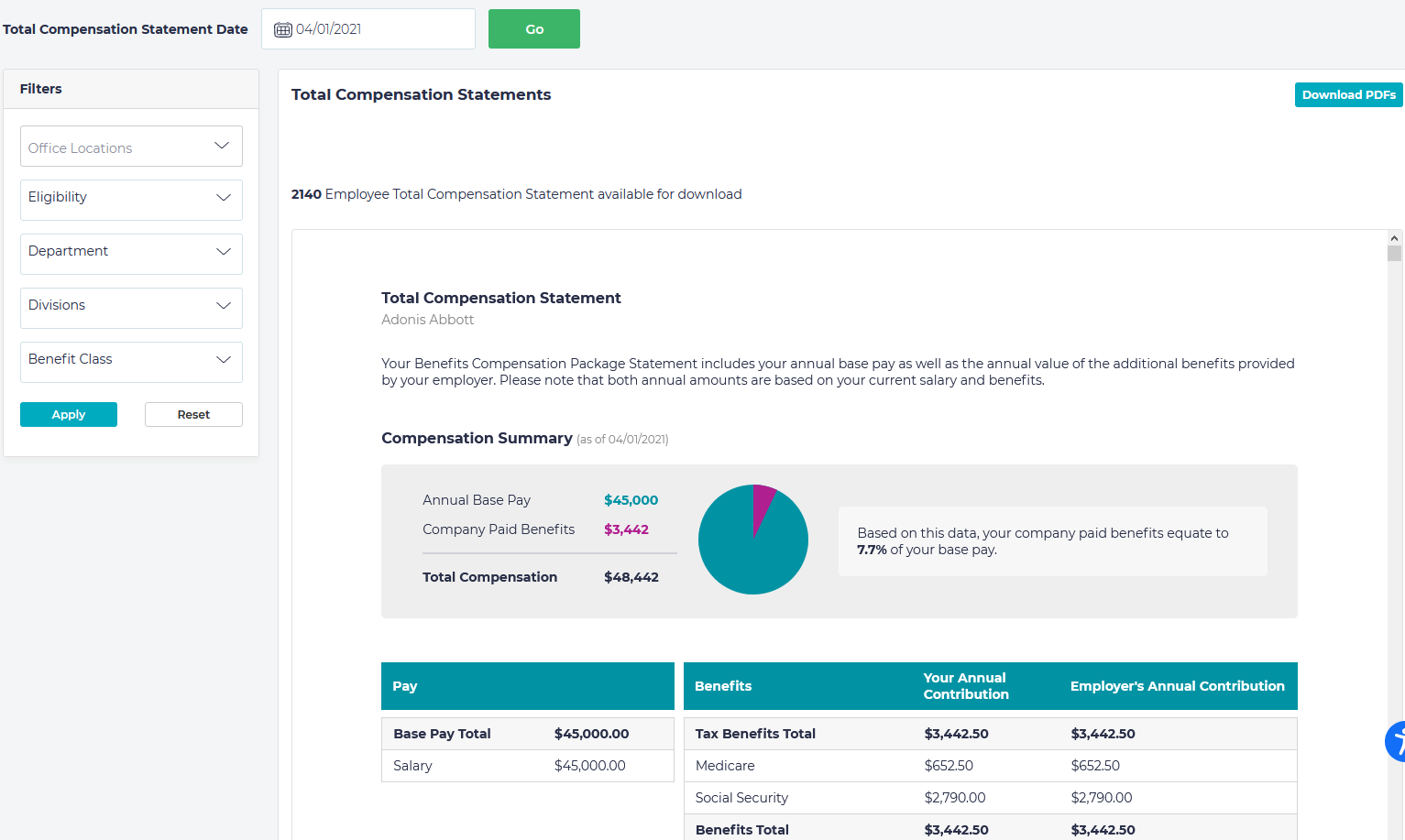The image size is (1405, 840).
Task: Open the Divisions filter dropdown
Action: pos(131,307)
